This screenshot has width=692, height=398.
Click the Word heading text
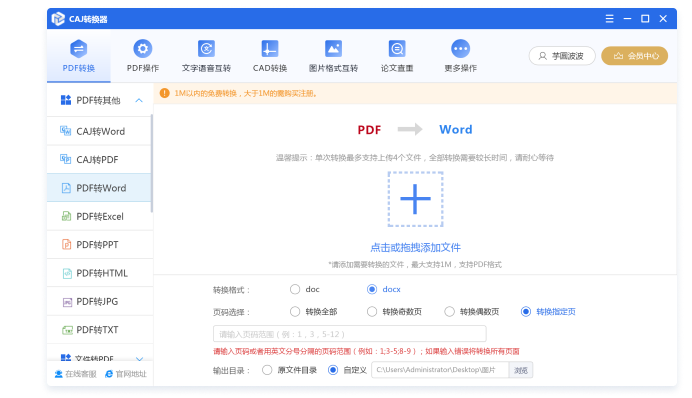(x=455, y=129)
